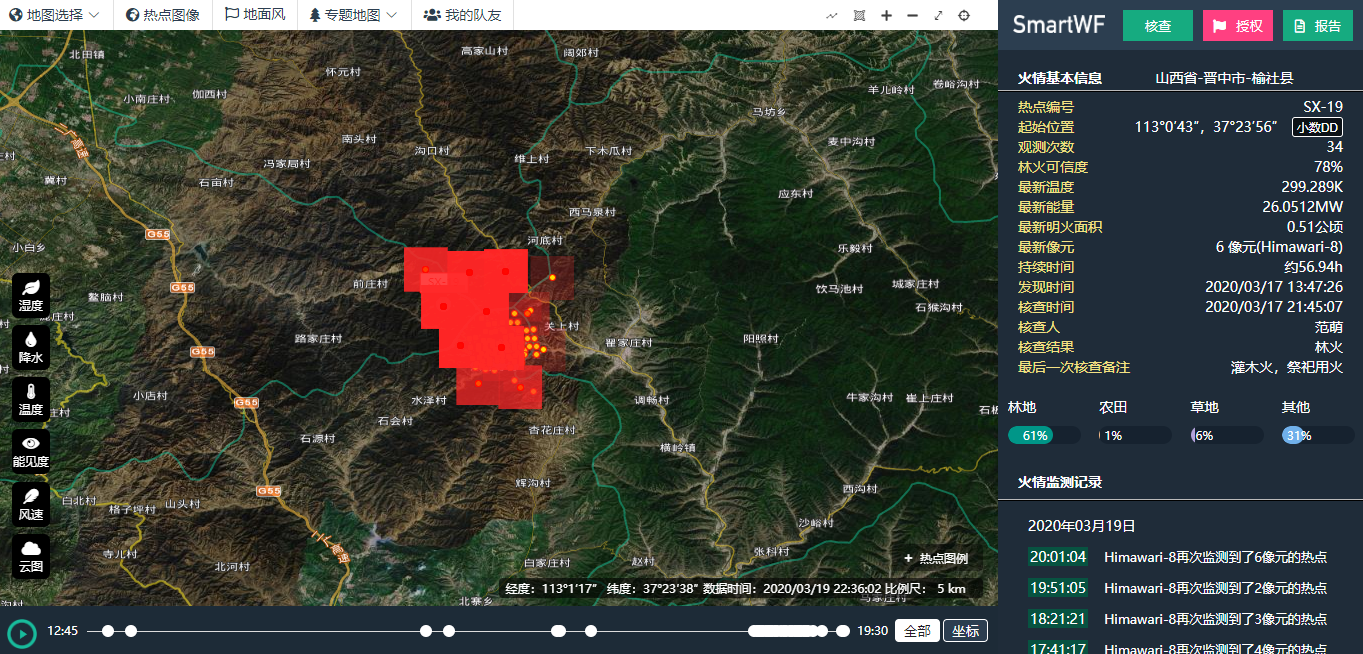Click the green 核查 verify button
Screen dimensions: 1363x654
click(1157, 26)
